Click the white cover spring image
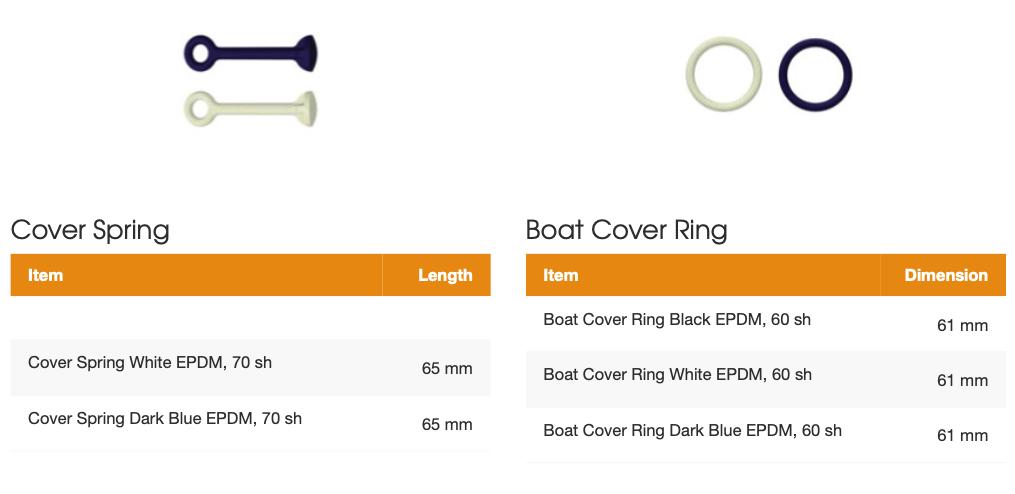This screenshot has width=1015, height=494. coord(251,108)
